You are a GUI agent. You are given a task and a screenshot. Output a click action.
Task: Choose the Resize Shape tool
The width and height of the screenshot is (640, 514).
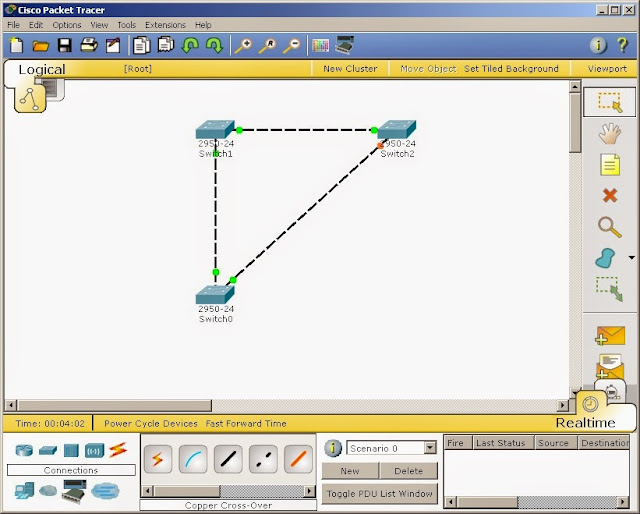pyautogui.click(x=609, y=289)
